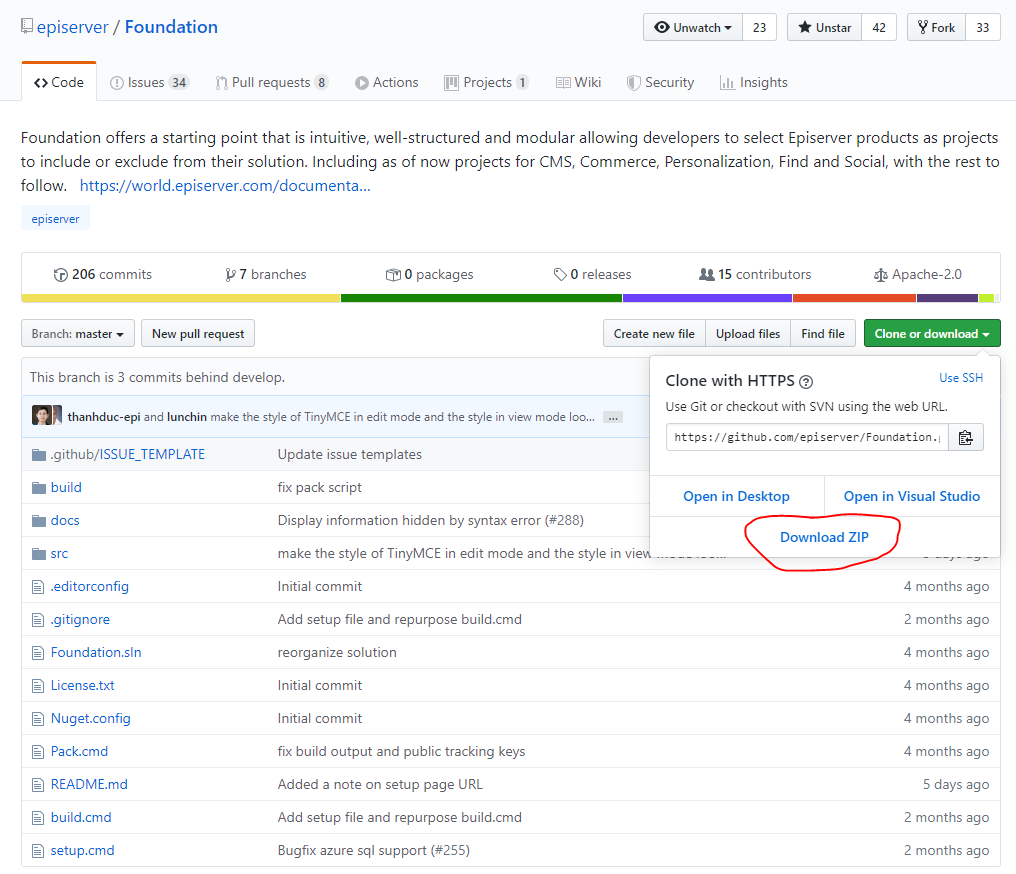Open the Actions tab
The width and height of the screenshot is (1016, 874).
pyautogui.click(x=387, y=82)
